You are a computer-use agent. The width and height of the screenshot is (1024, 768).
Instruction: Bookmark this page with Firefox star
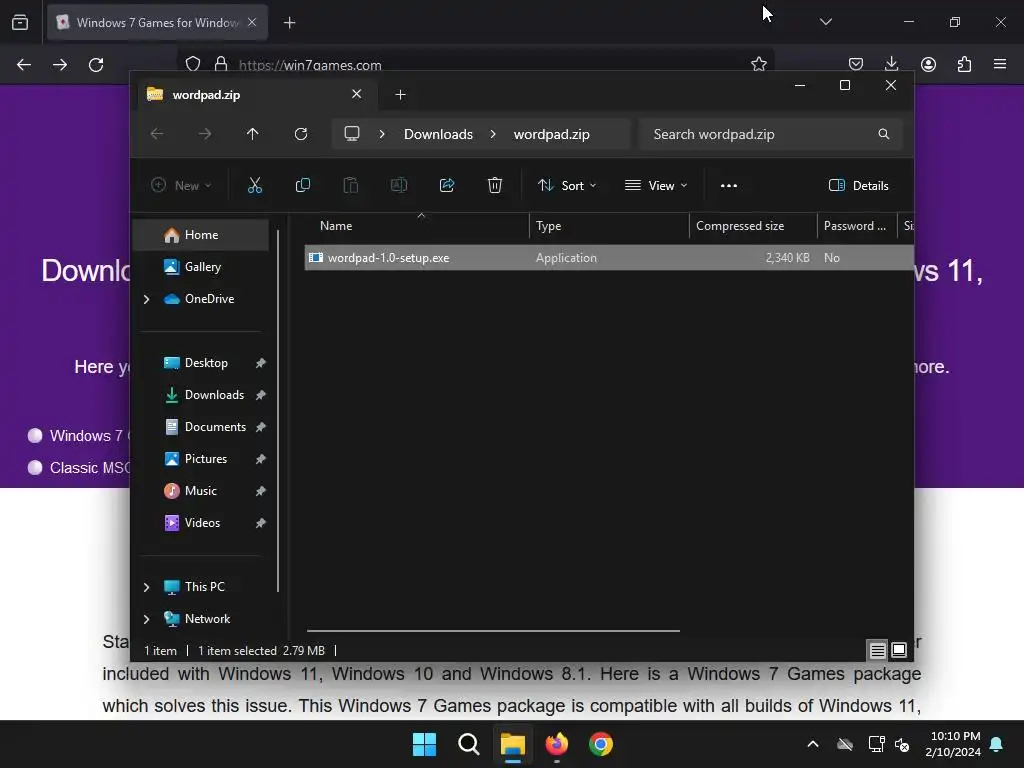coord(758,64)
